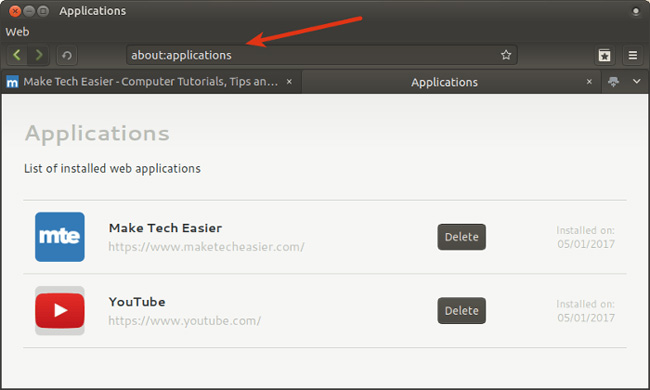This screenshot has height=390, width=650.
Task: Close the Applications tab
Action: pos(589,82)
